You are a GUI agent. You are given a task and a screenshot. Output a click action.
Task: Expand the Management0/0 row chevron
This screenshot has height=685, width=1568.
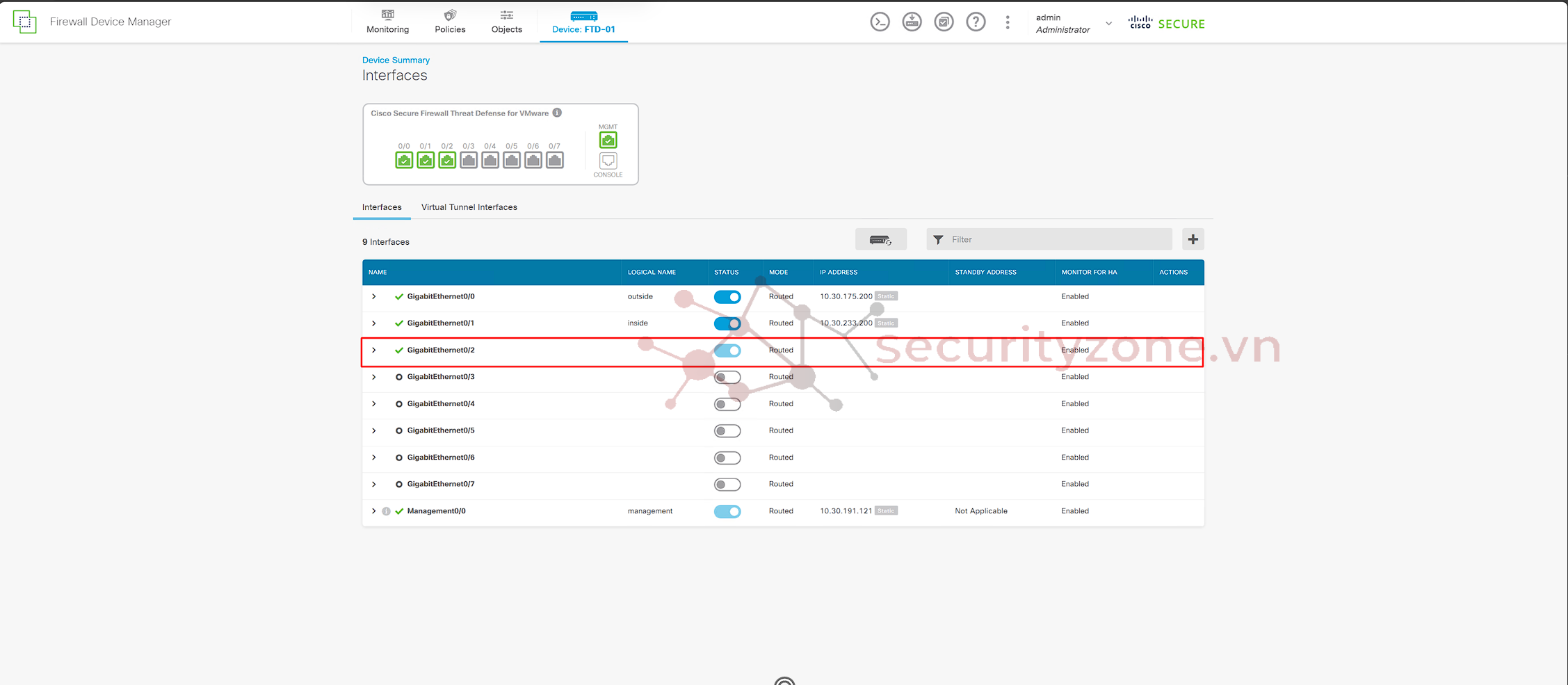[x=374, y=511]
